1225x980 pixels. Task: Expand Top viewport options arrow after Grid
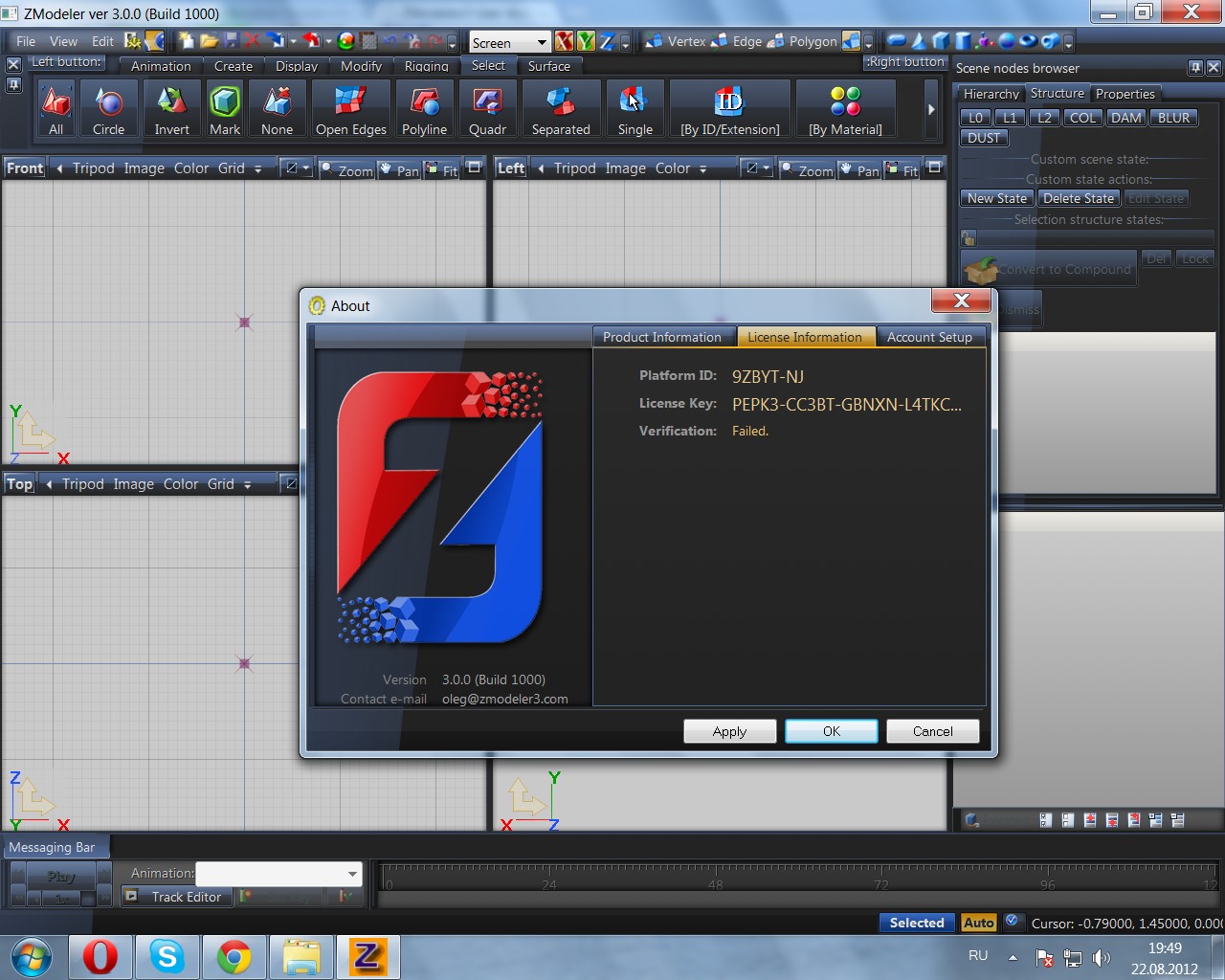coord(248,484)
